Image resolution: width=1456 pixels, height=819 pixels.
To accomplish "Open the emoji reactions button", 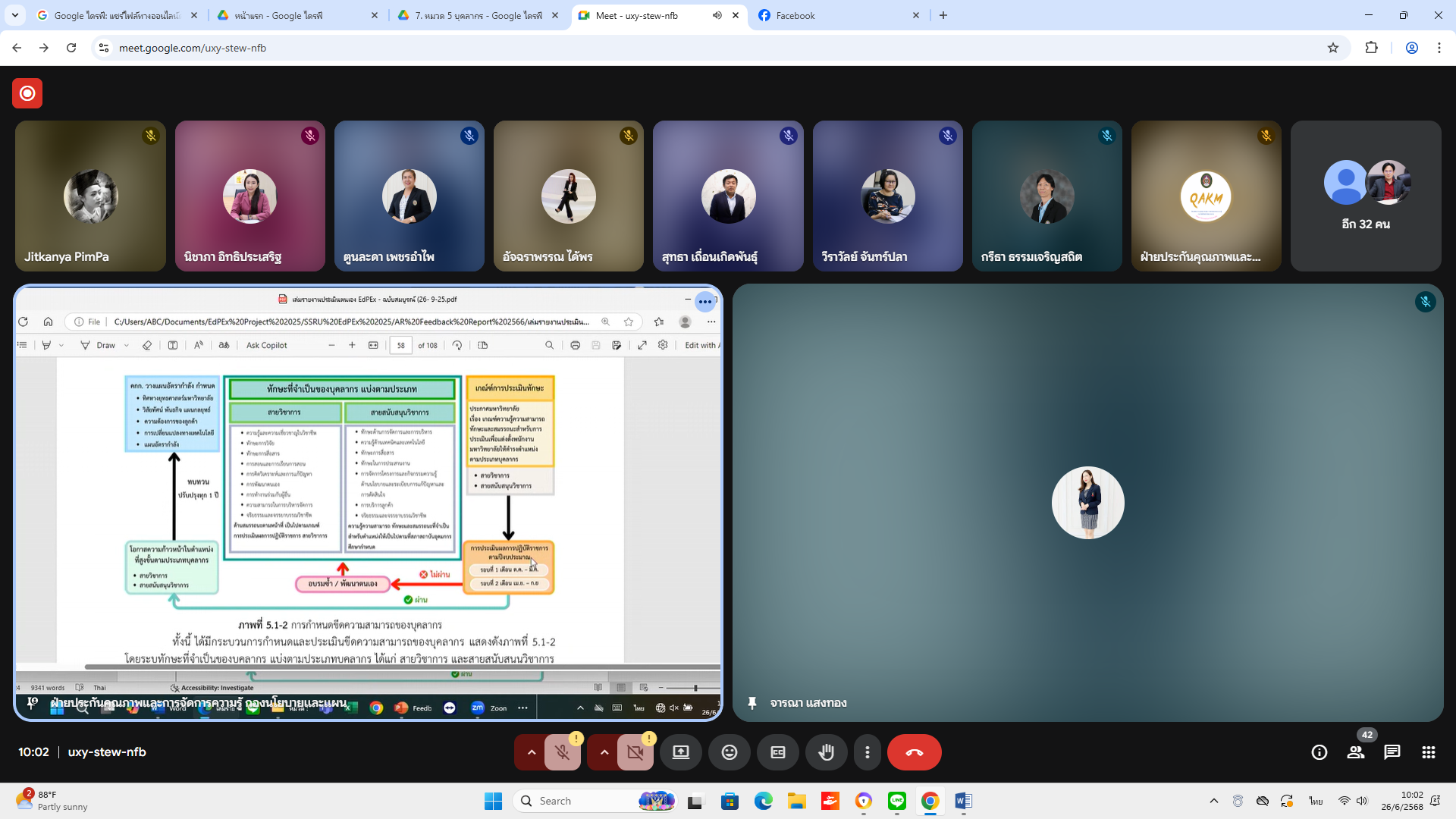I will pyautogui.click(x=729, y=752).
